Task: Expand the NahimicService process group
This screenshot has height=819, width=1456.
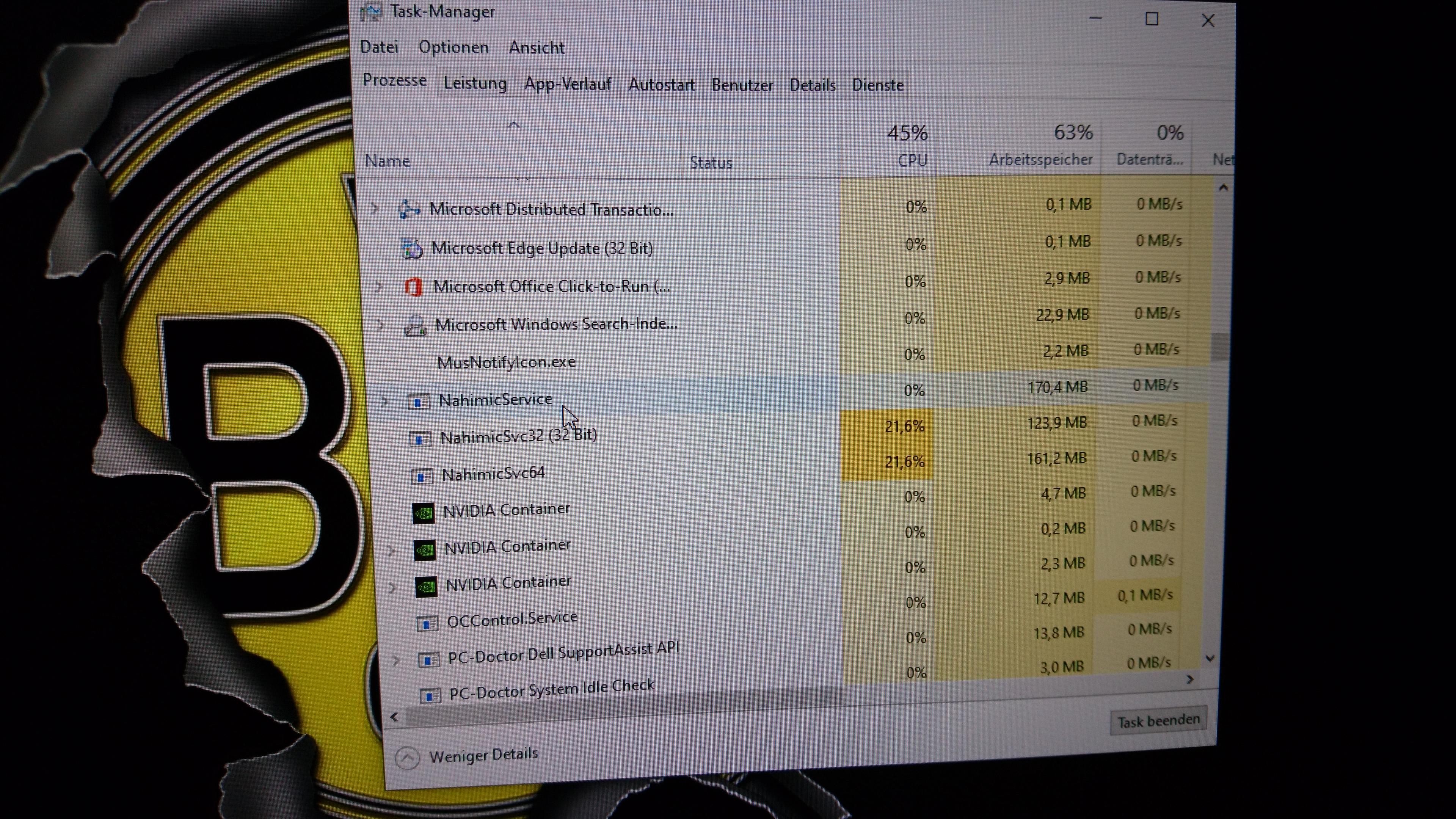Action: tap(384, 402)
